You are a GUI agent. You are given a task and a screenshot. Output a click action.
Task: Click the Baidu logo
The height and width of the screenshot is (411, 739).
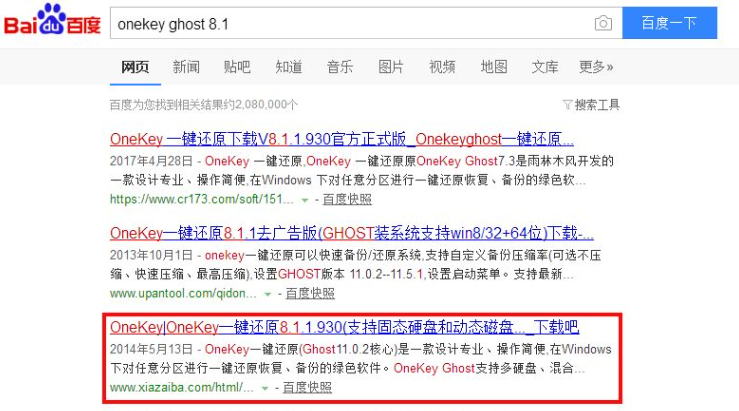coord(52,20)
